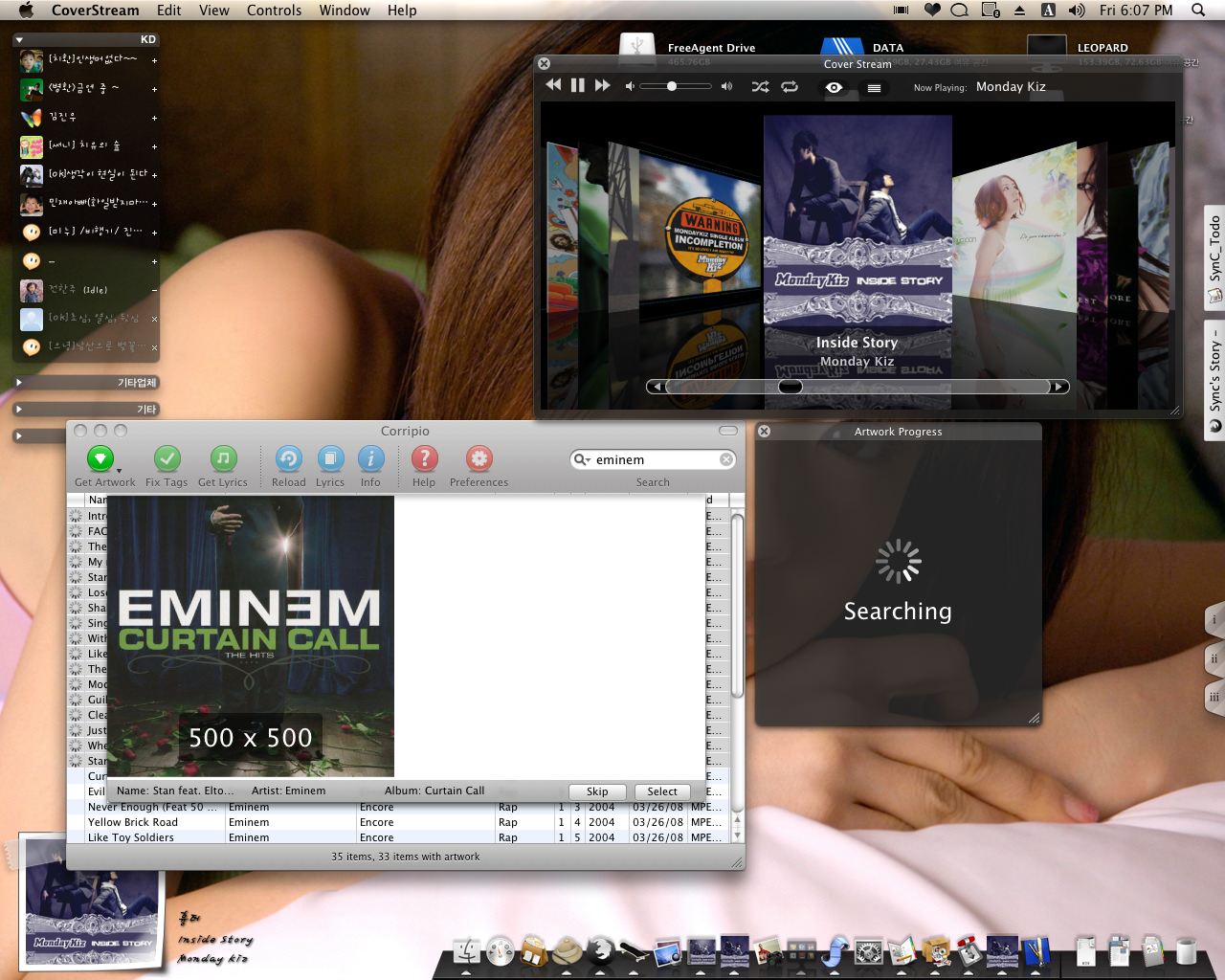This screenshot has width=1225, height=980.
Task: Toggle the track list button in Cover Stream
Action: point(874,87)
